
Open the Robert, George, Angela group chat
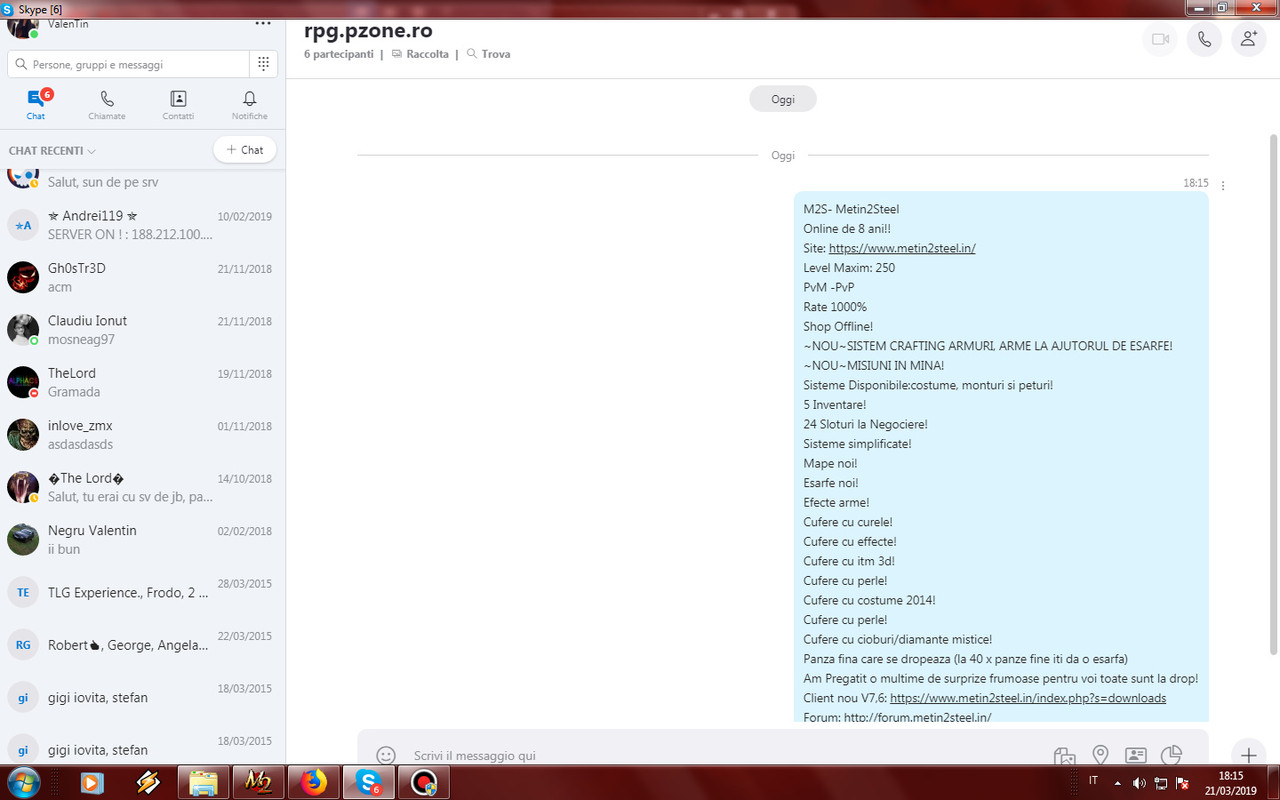pyautogui.click(x=142, y=644)
